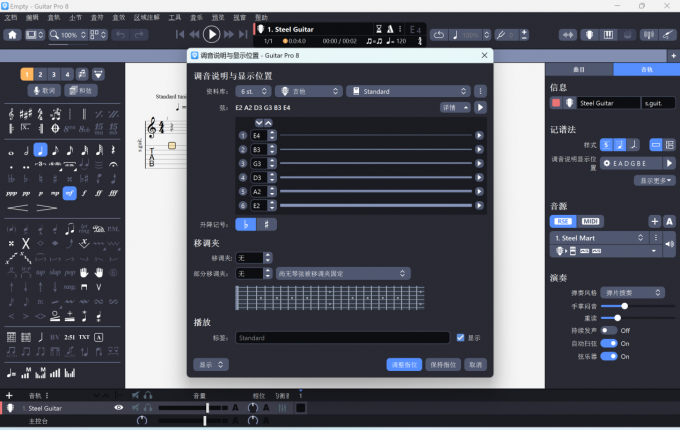Select voice 2 button in edit palette
680x430 pixels.
pos(40,75)
